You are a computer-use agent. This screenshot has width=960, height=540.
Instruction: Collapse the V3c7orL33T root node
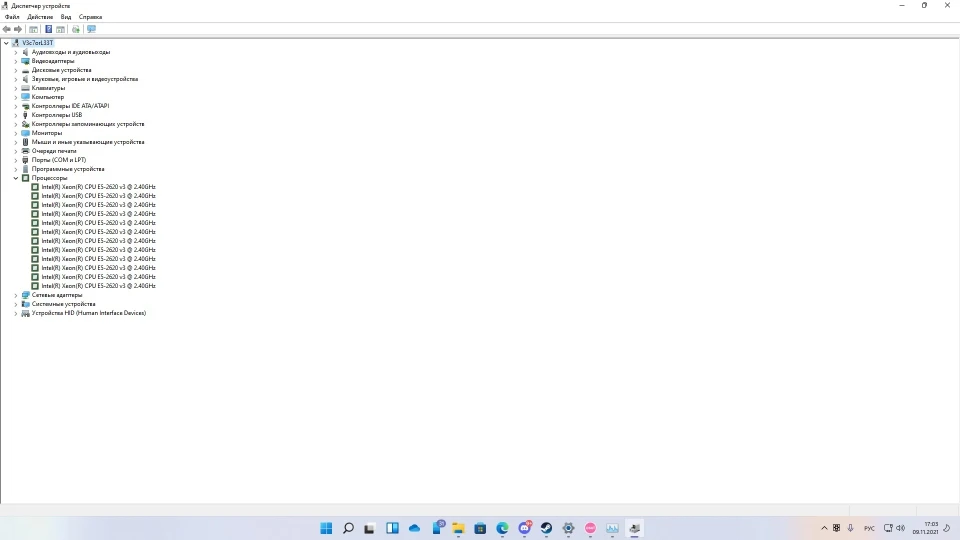tap(6, 43)
